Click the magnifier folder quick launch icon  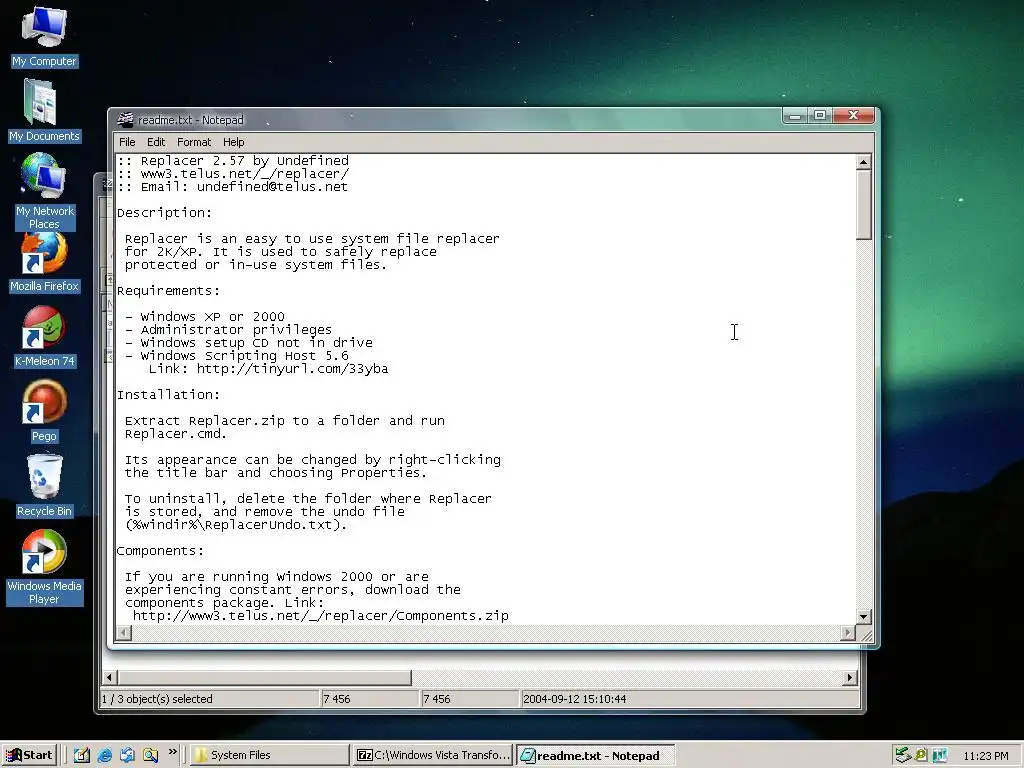pyautogui.click(x=150, y=755)
